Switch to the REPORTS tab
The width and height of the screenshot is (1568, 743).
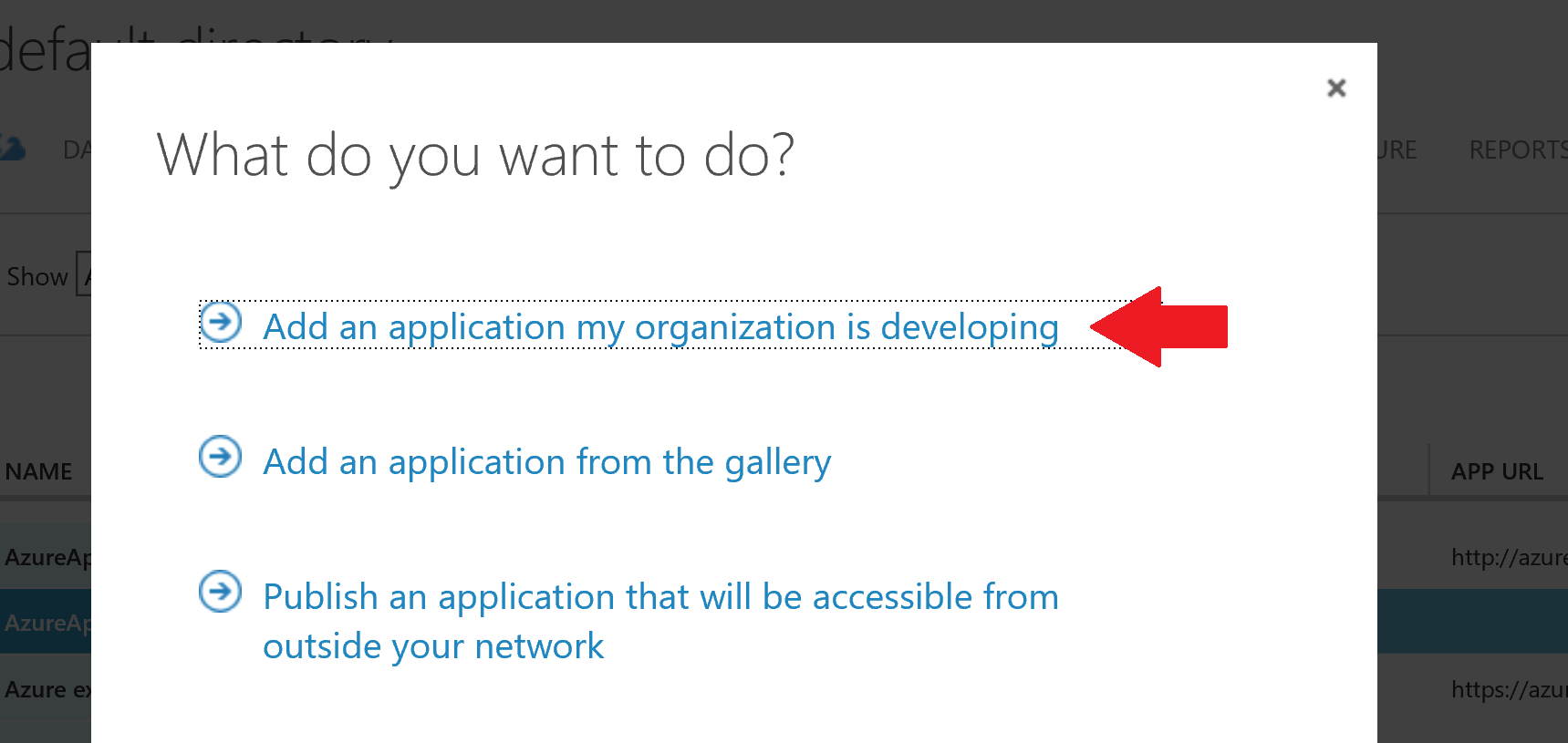coord(1518,150)
